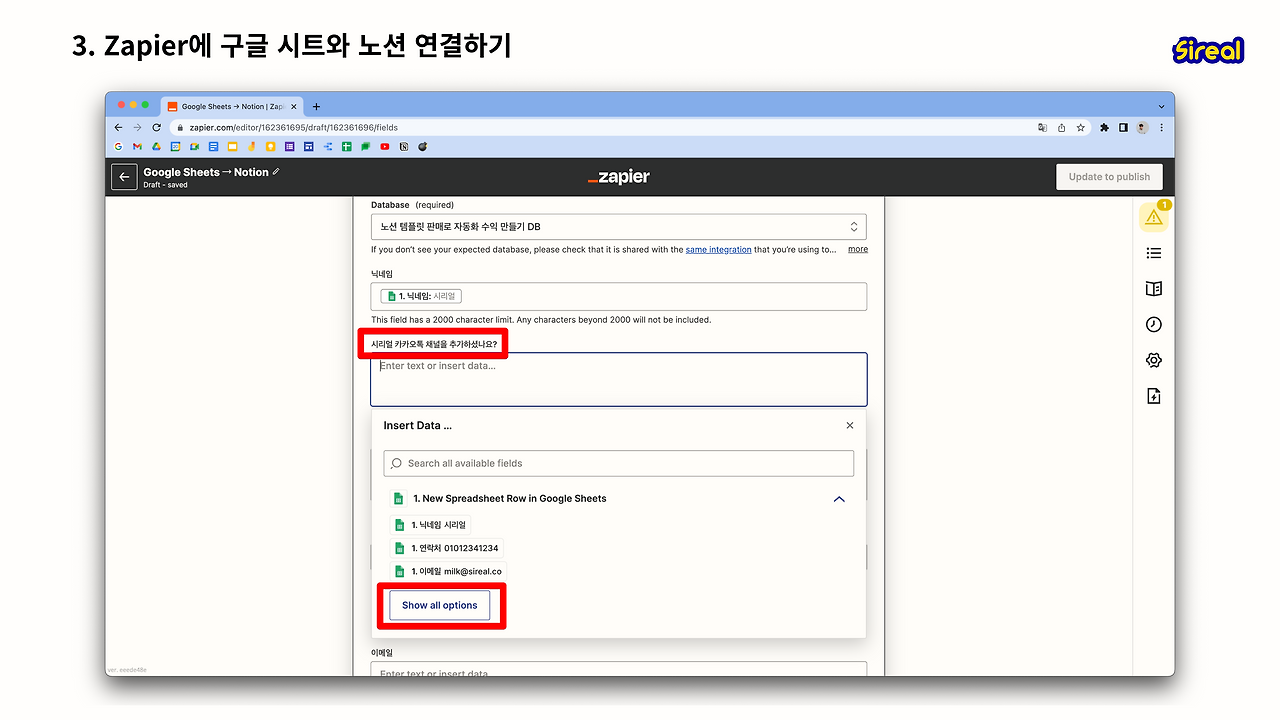The width and height of the screenshot is (1280, 720).
Task: Bookmark this page with the star icon
Action: pyautogui.click(x=1080, y=128)
